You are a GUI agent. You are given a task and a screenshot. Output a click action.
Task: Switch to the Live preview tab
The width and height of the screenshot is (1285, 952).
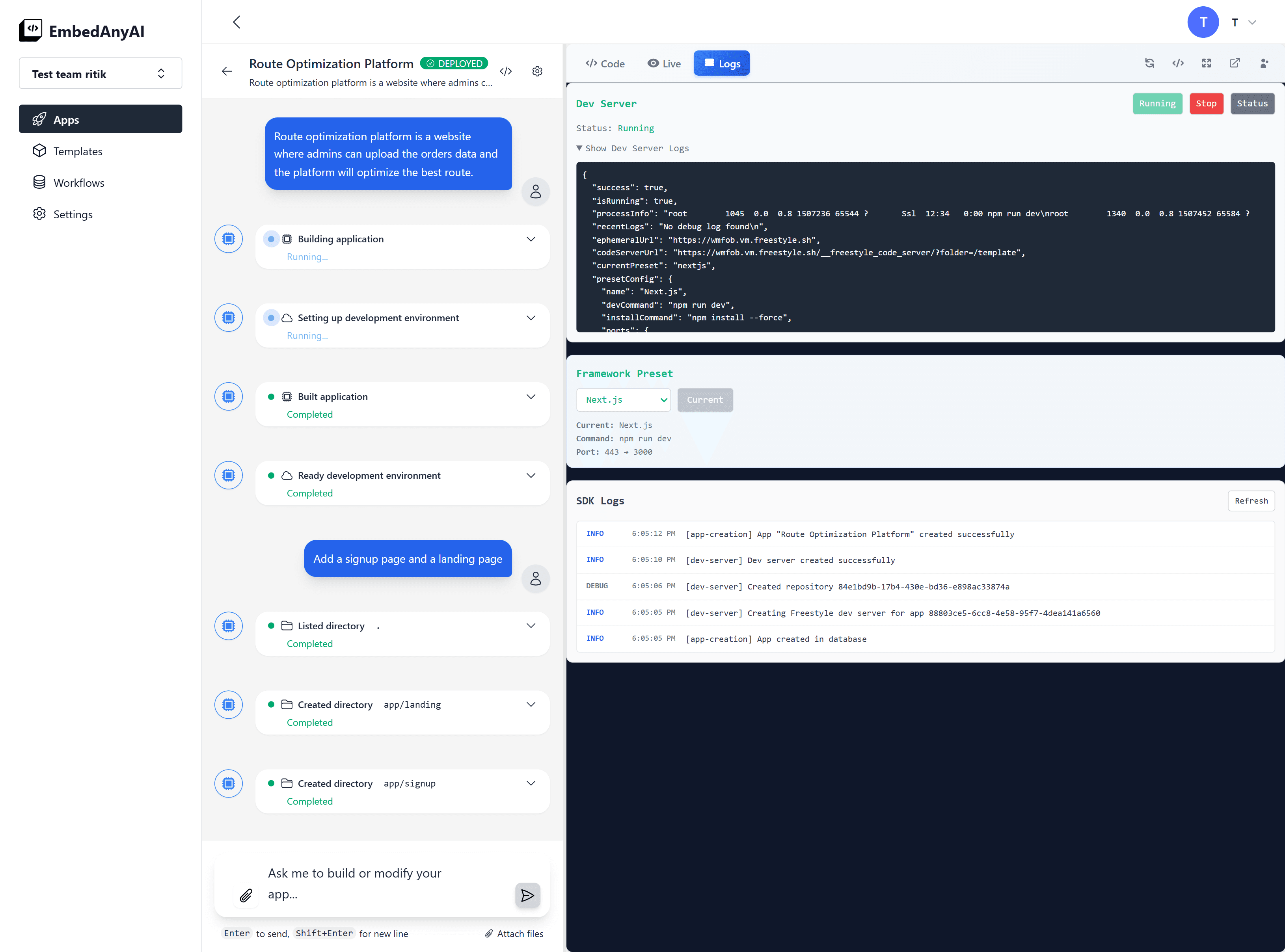[x=663, y=63]
